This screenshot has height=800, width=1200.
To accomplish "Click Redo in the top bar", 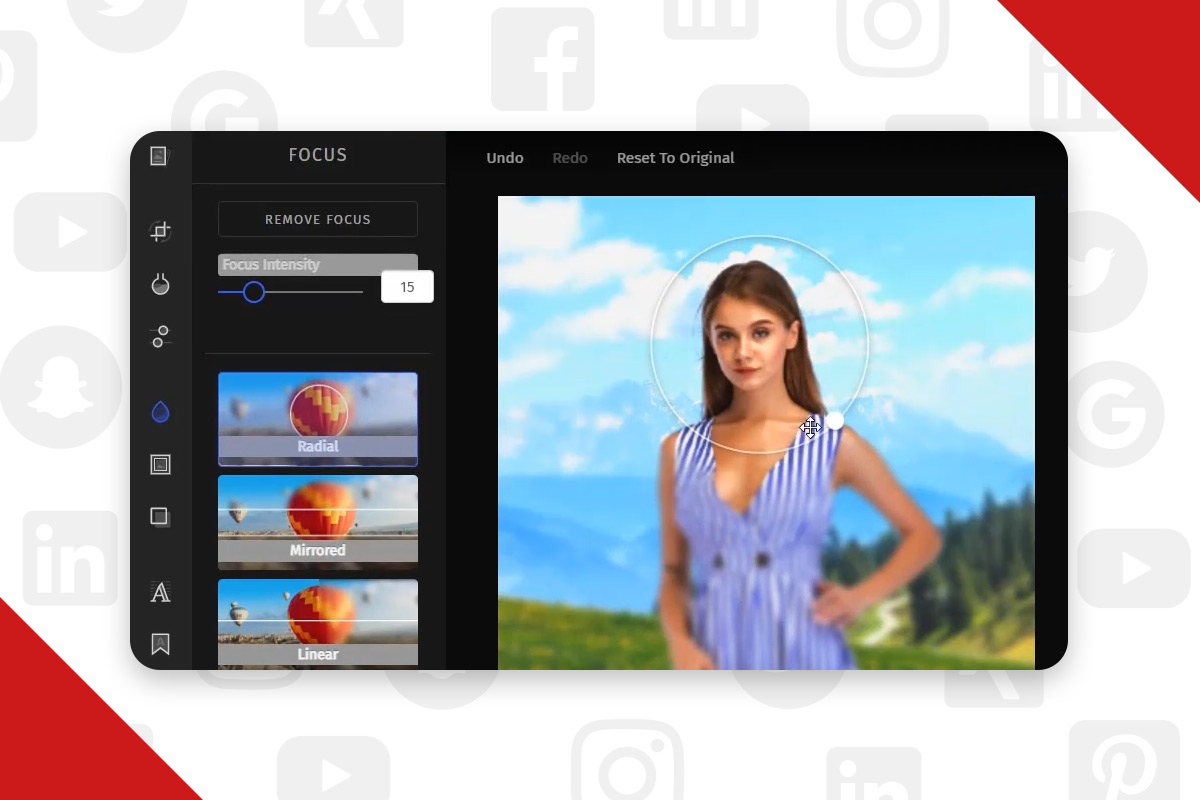I will pos(570,158).
